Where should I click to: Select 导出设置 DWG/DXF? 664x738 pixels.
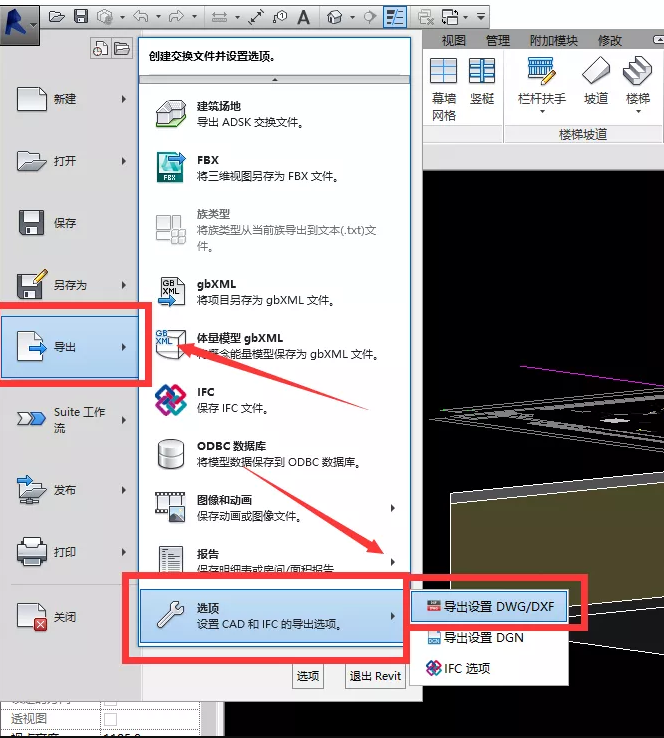tap(489, 607)
